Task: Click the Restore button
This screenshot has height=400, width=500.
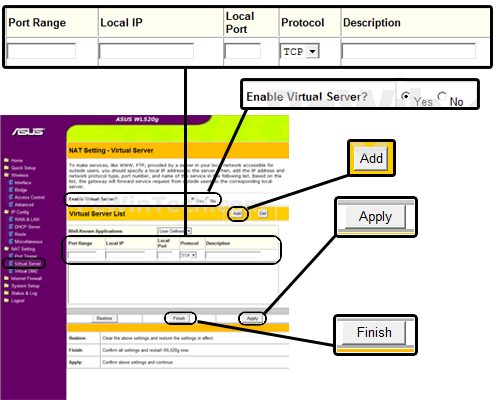Action: [x=104, y=318]
